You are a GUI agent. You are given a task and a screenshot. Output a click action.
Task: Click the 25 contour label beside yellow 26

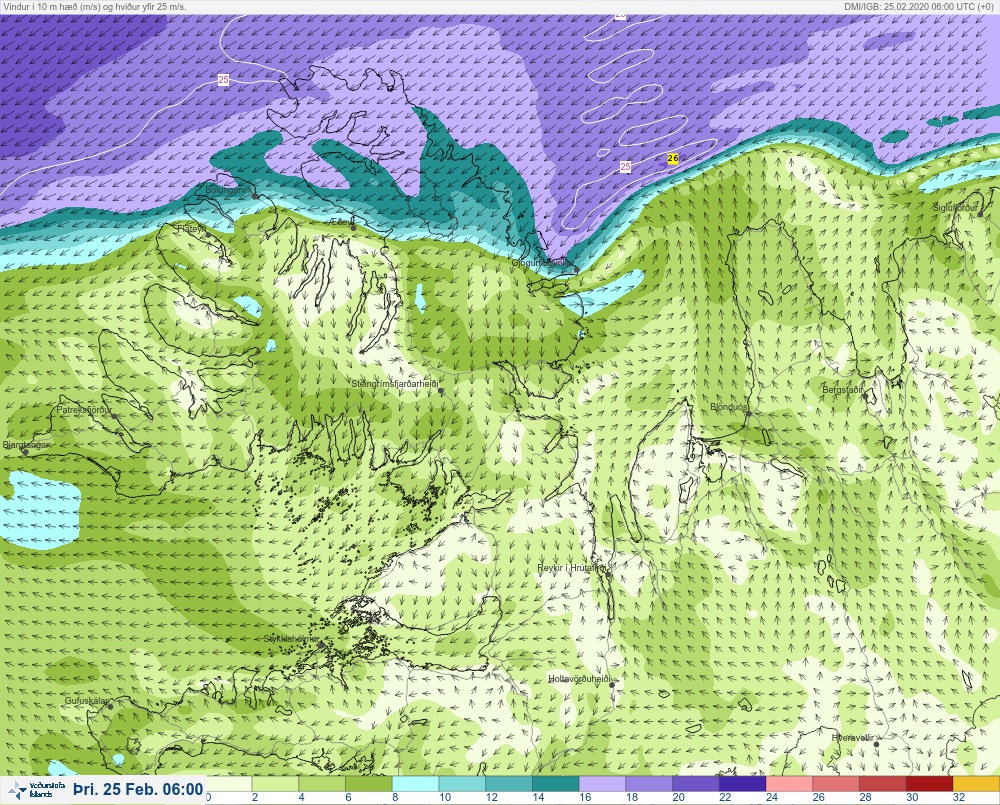pyautogui.click(x=626, y=166)
